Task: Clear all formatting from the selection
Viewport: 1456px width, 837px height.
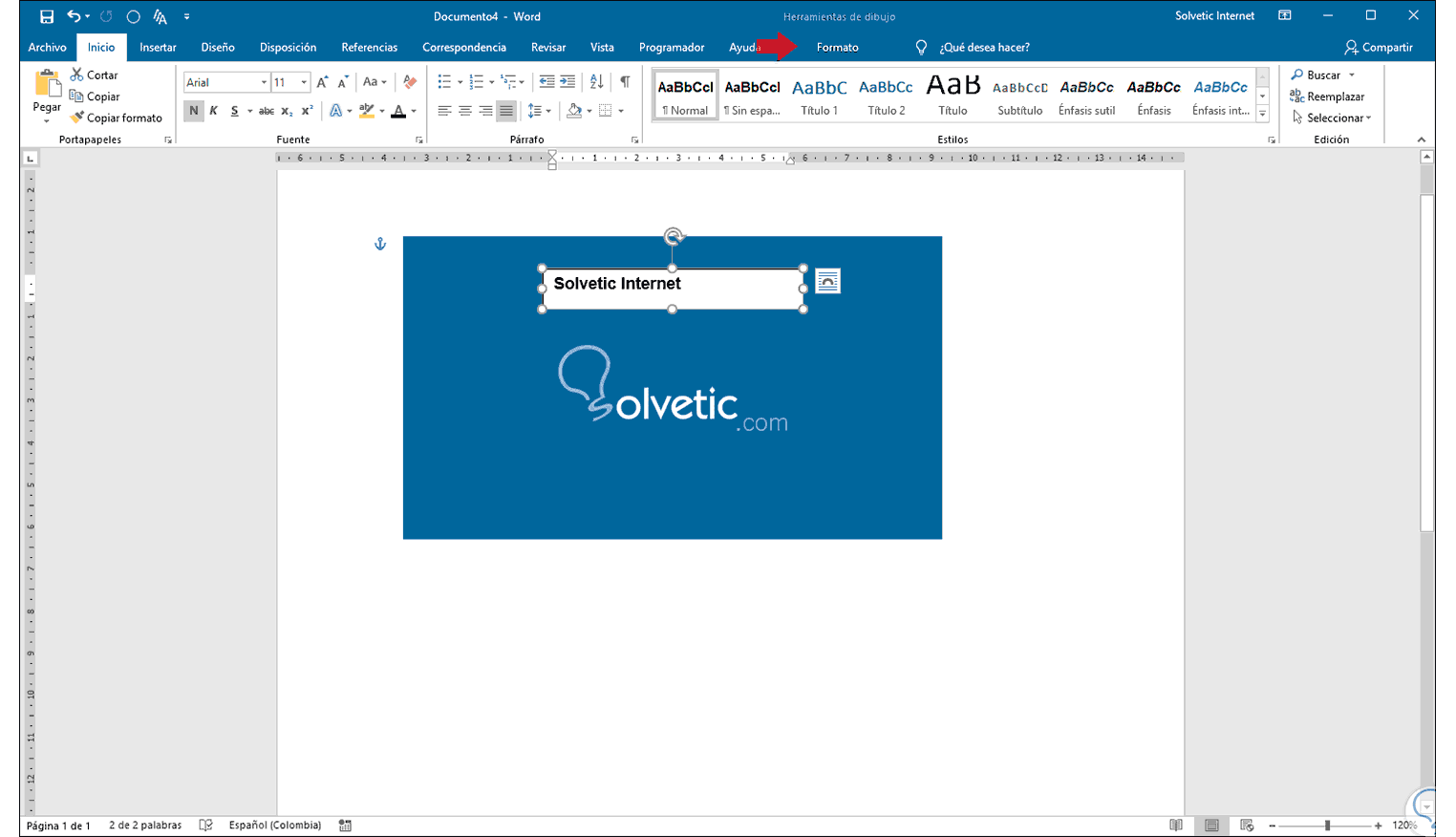Action: [410, 82]
